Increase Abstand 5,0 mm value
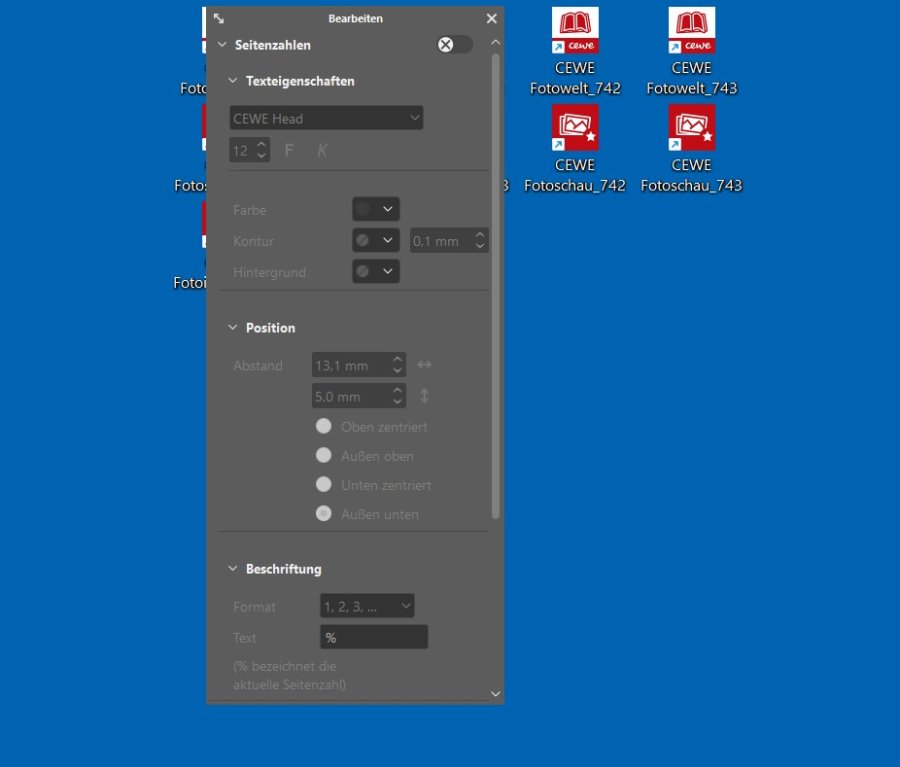Viewport: 900px width, 767px height. pos(397,390)
